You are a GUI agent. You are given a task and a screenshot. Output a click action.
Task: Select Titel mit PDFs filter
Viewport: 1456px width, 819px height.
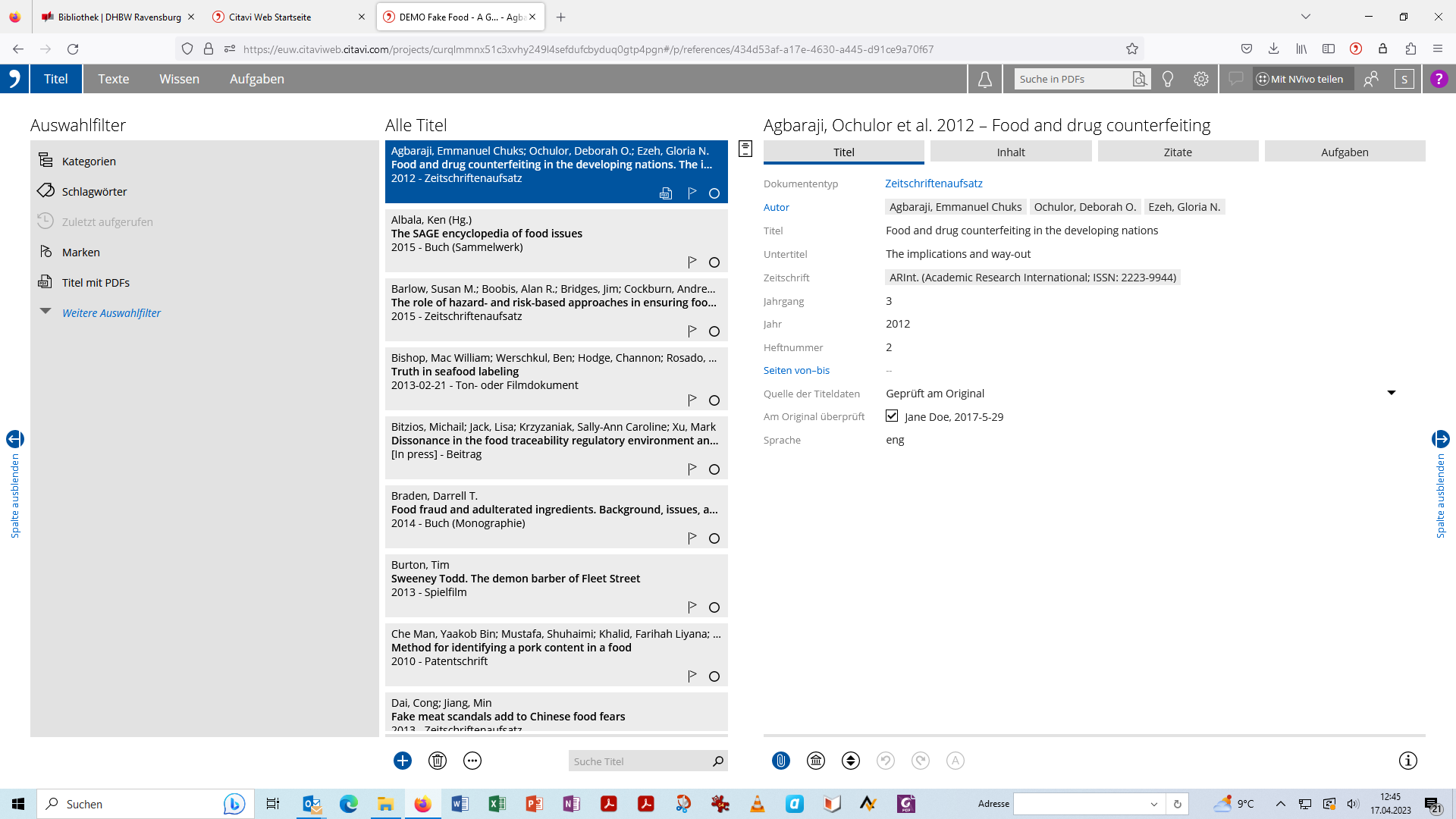tap(96, 282)
